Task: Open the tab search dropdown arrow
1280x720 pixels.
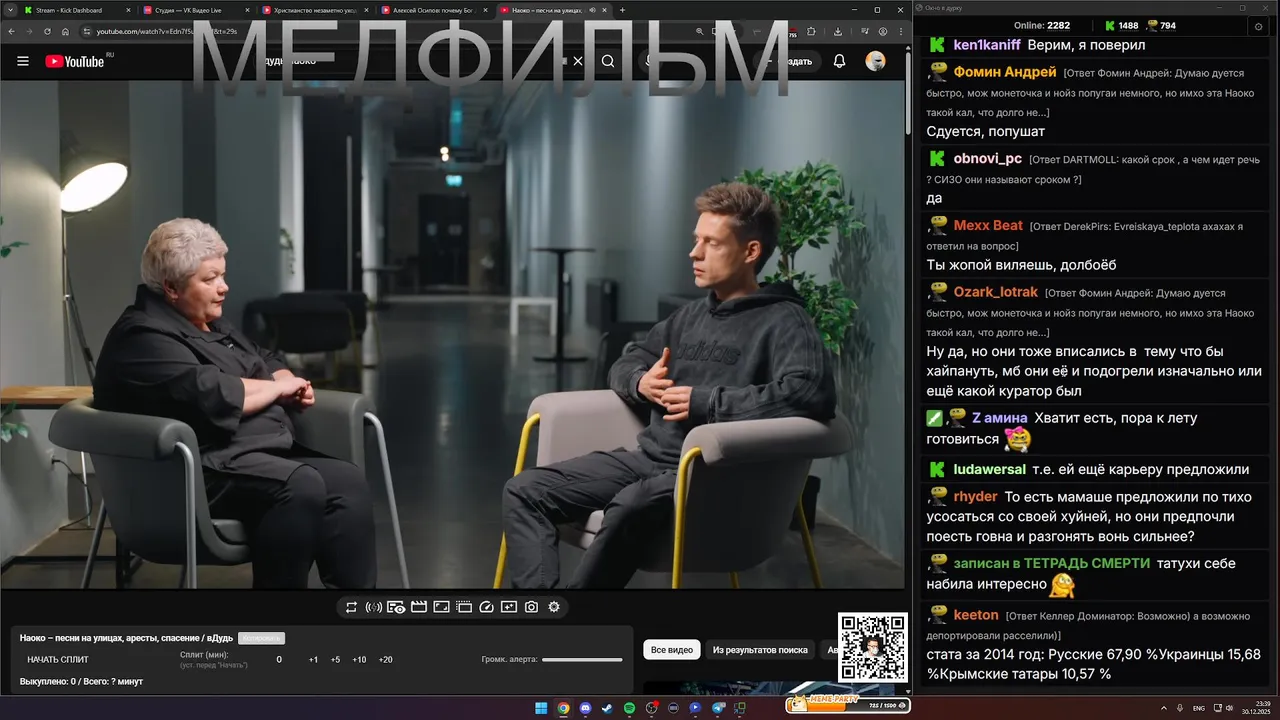Action: [x=8, y=10]
